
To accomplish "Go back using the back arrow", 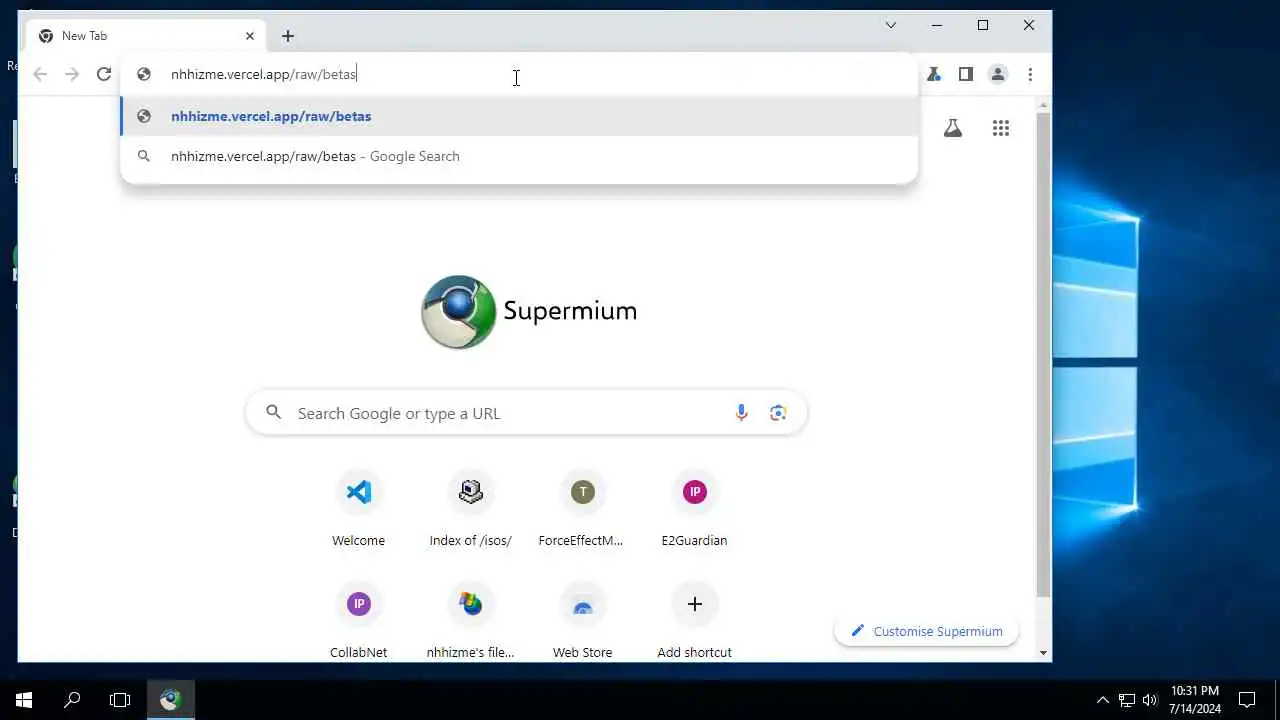I will [x=40, y=74].
